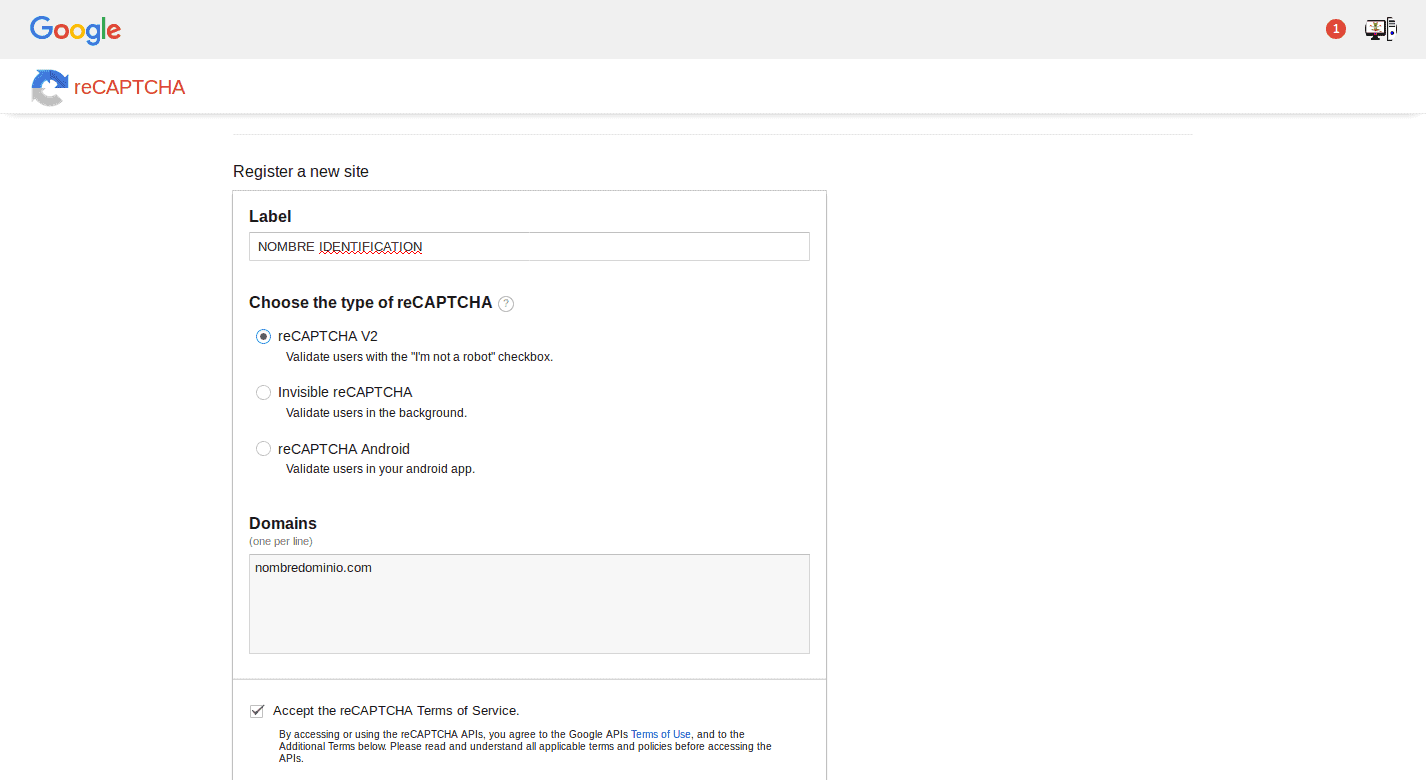
Task: Click "Validate users in your android app." text
Action: pyautogui.click(x=380, y=469)
